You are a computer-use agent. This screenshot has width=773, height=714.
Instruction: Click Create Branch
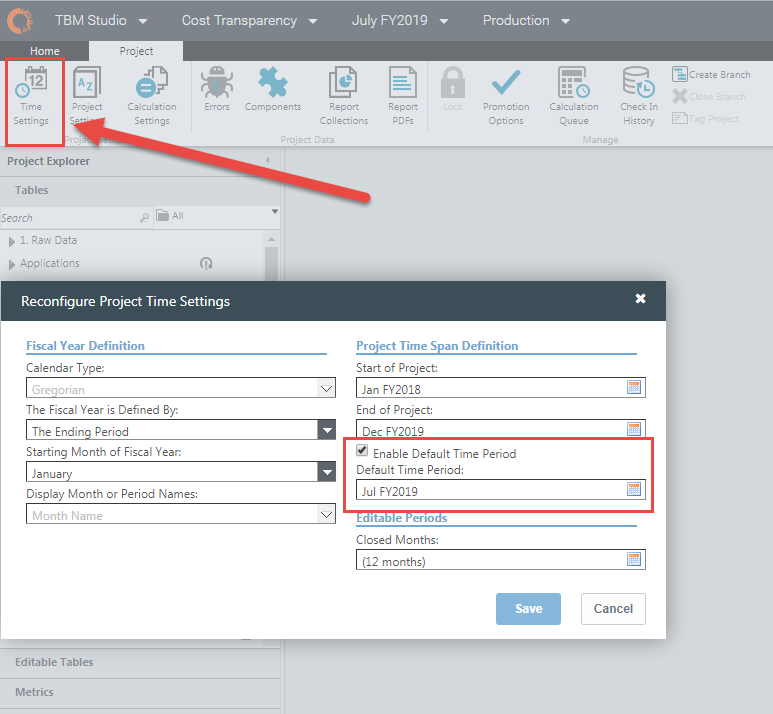click(711, 74)
